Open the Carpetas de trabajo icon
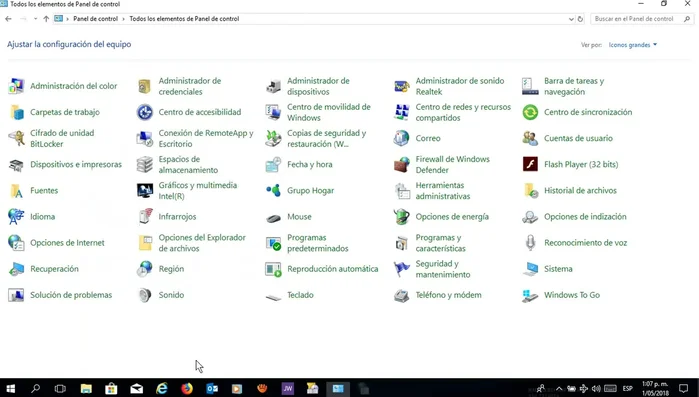The height and width of the screenshot is (397, 699). 16,112
